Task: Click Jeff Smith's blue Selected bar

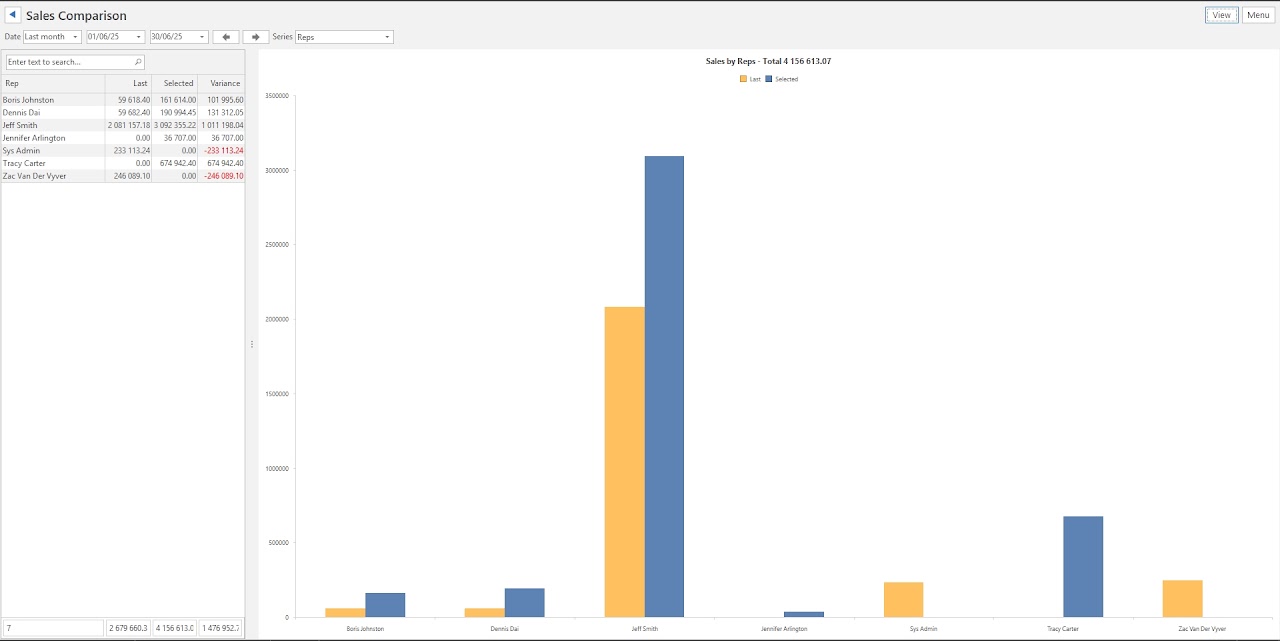Action: [664, 386]
